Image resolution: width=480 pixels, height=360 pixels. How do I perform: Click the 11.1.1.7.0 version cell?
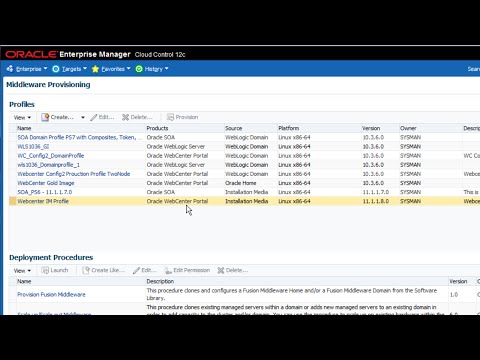[x=376, y=192]
